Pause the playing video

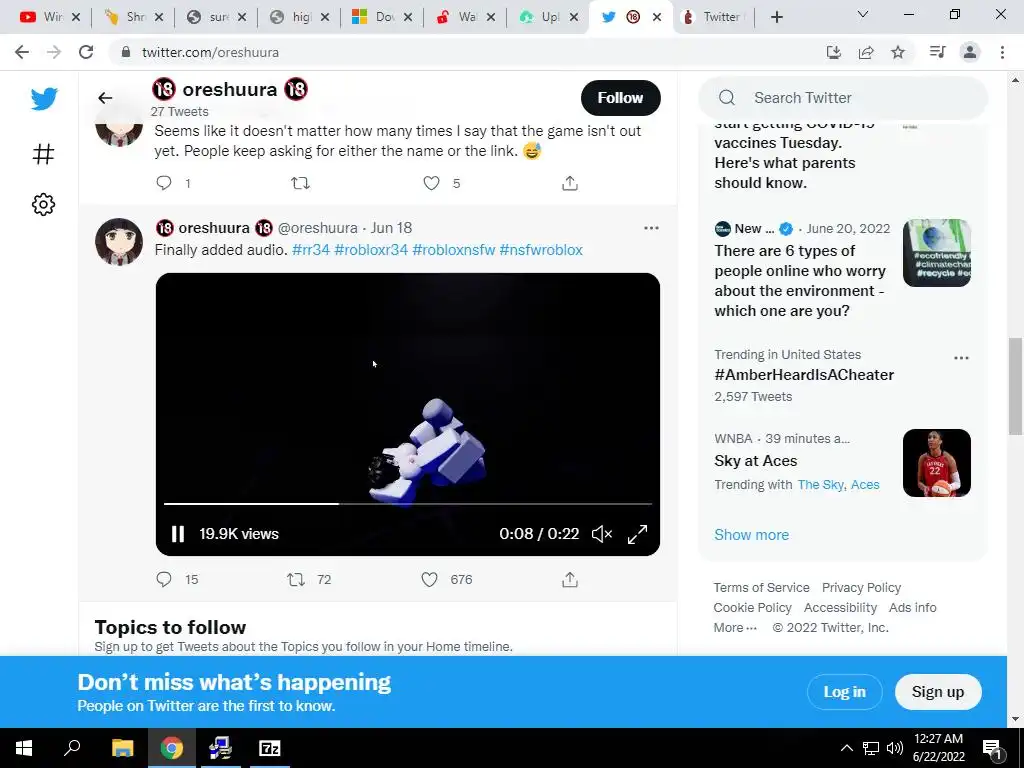[x=178, y=534]
